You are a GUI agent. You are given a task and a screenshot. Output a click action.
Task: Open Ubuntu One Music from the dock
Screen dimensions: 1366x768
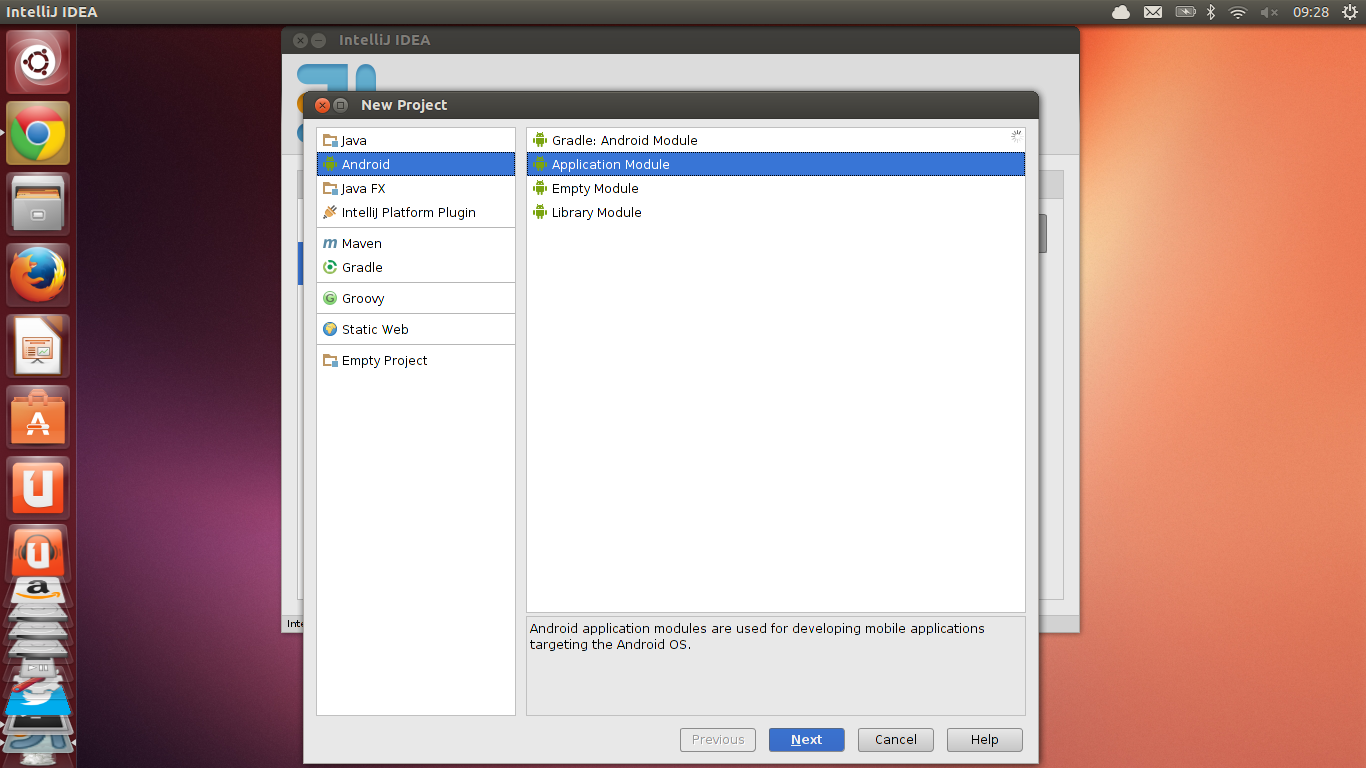coord(38,551)
